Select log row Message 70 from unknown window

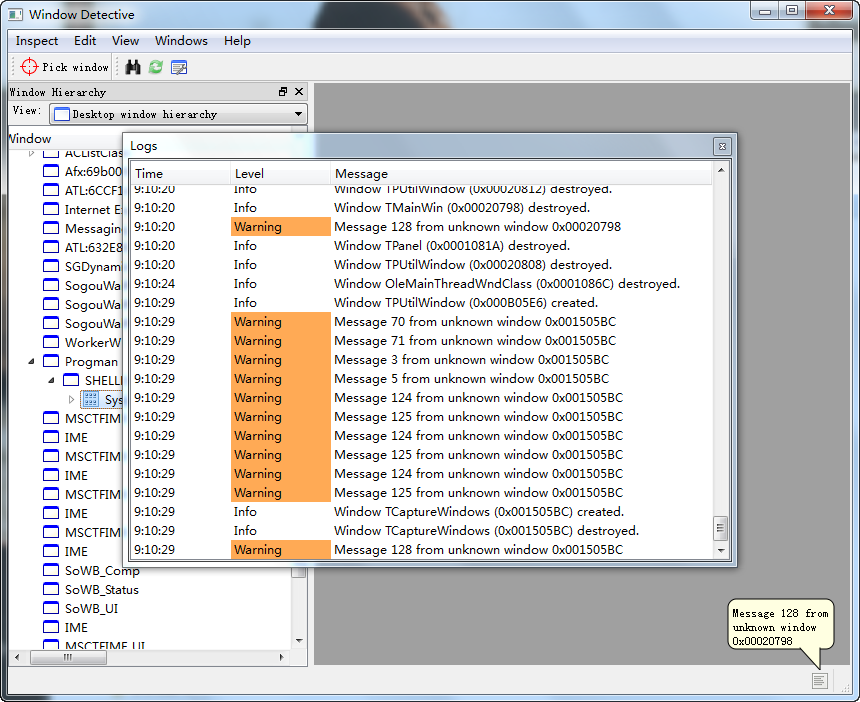422,321
